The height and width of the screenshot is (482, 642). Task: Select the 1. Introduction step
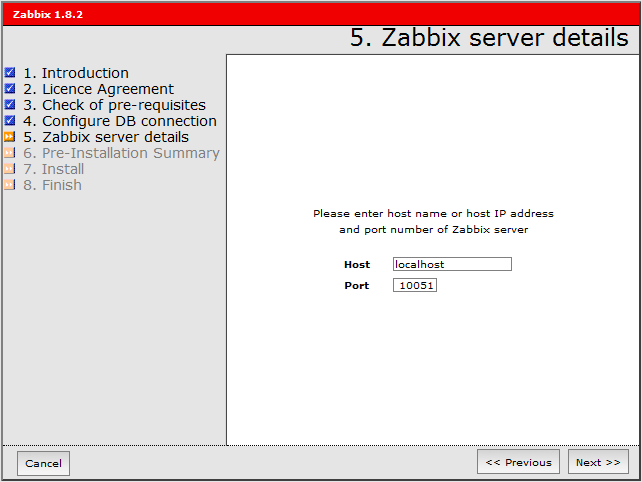click(76, 73)
